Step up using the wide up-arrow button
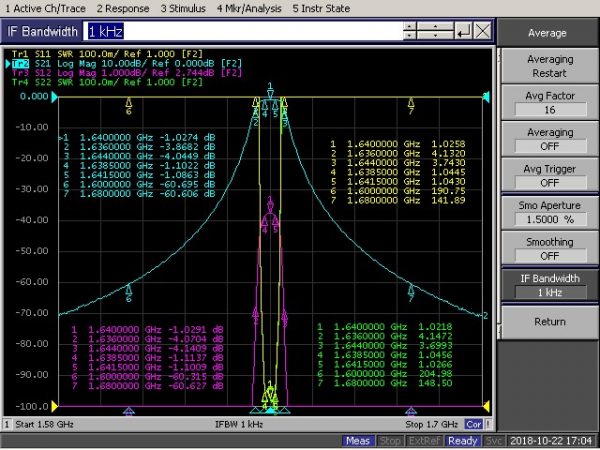Image resolution: width=600 pixels, height=450 pixels. (435, 26)
